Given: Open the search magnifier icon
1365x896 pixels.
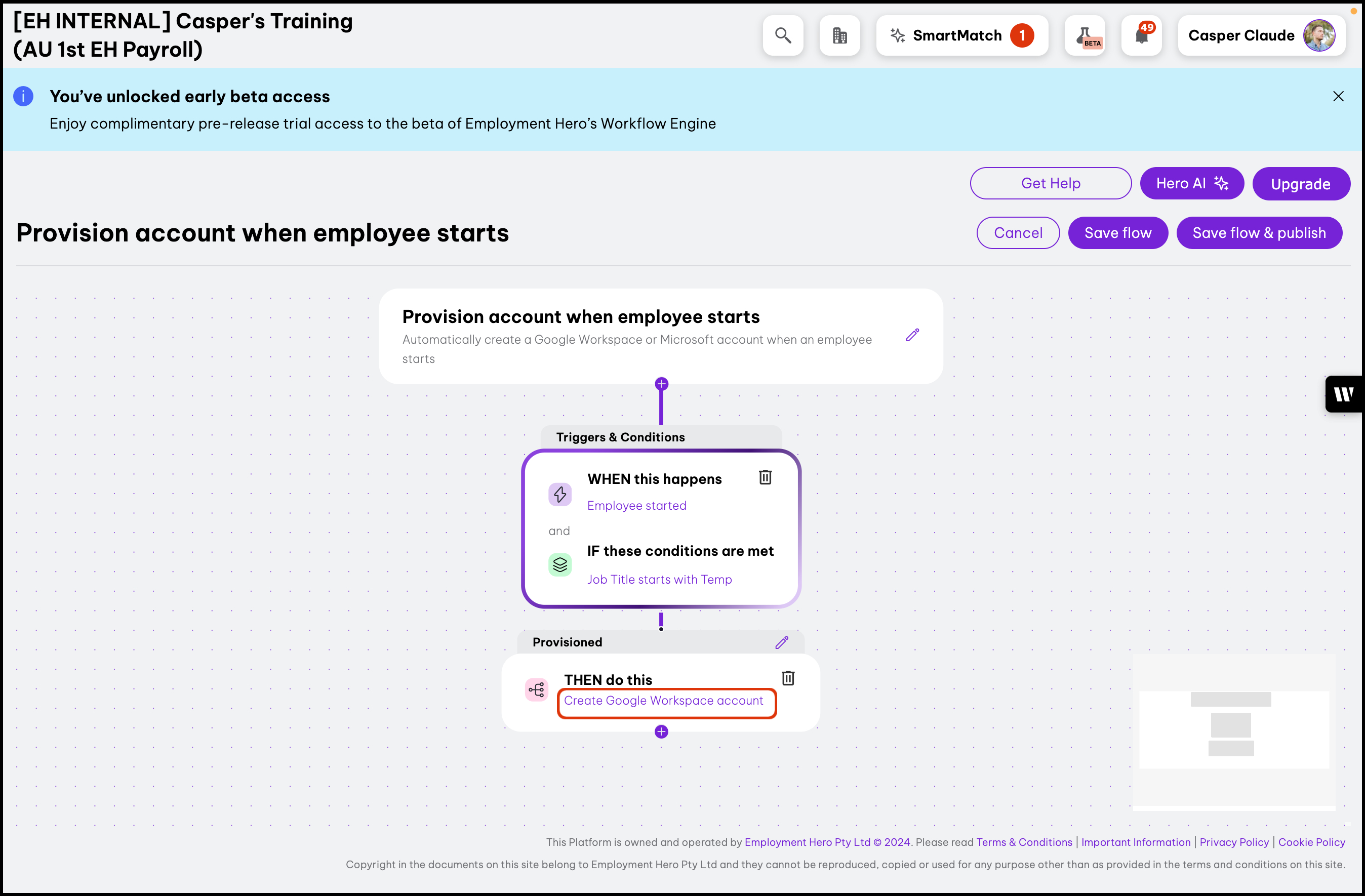Looking at the screenshot, I should pos(783,35).
